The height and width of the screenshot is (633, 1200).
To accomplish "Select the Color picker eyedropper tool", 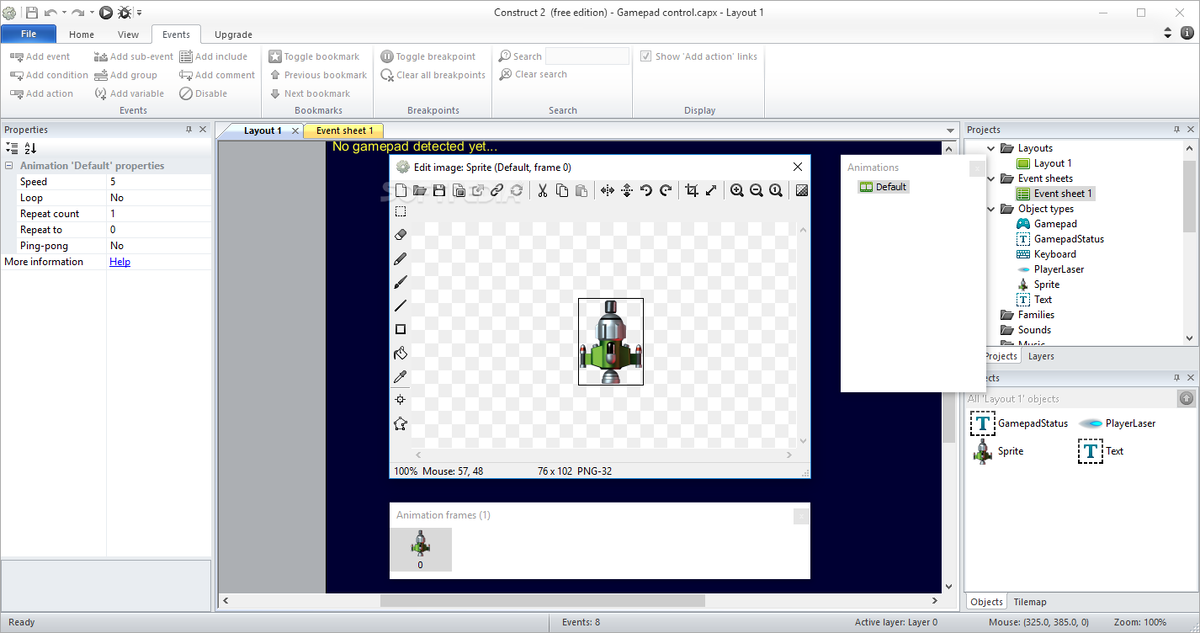I will [x=400, y=377].
